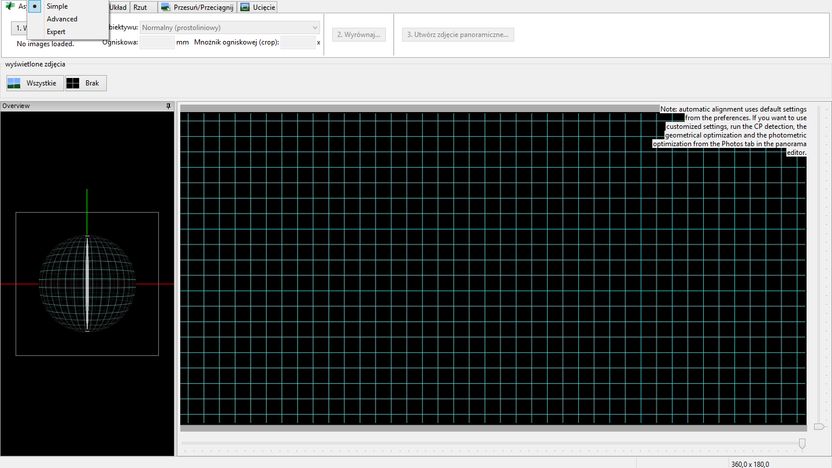Open the Rzut tab
832x468 pixels.
(141, 7)
